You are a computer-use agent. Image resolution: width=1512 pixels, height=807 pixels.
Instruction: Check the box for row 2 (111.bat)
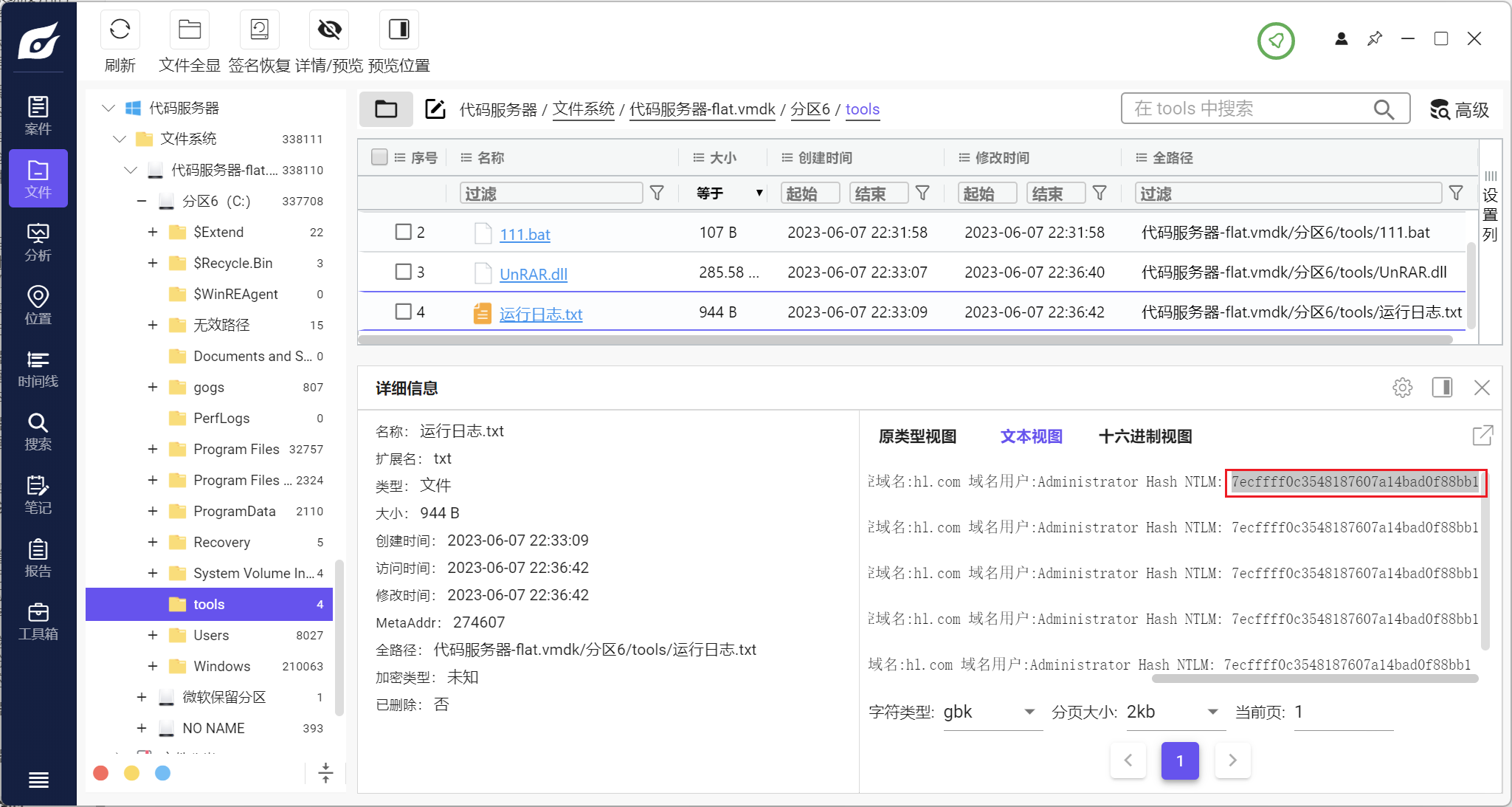pyautogui.click(x=403, y=232)
